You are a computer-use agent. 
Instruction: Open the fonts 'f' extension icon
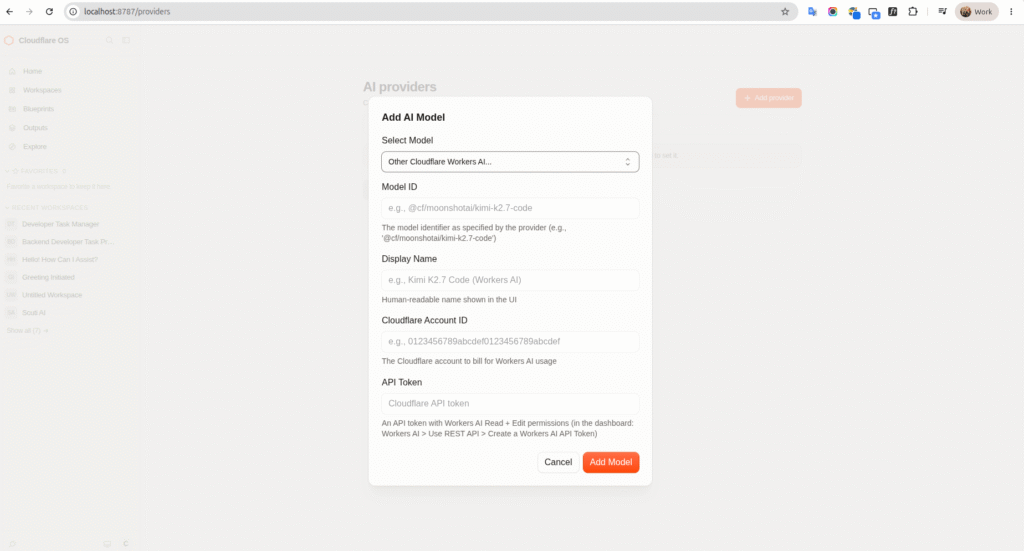click(893, 12)
